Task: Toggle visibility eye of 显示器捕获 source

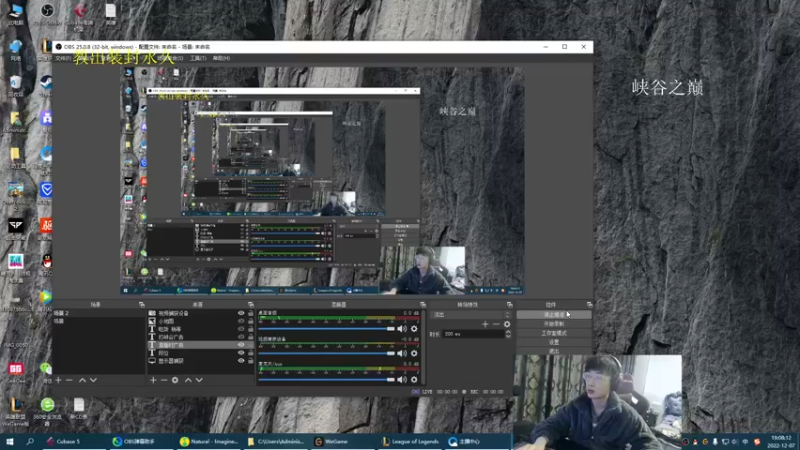Action: coord(241,361)
